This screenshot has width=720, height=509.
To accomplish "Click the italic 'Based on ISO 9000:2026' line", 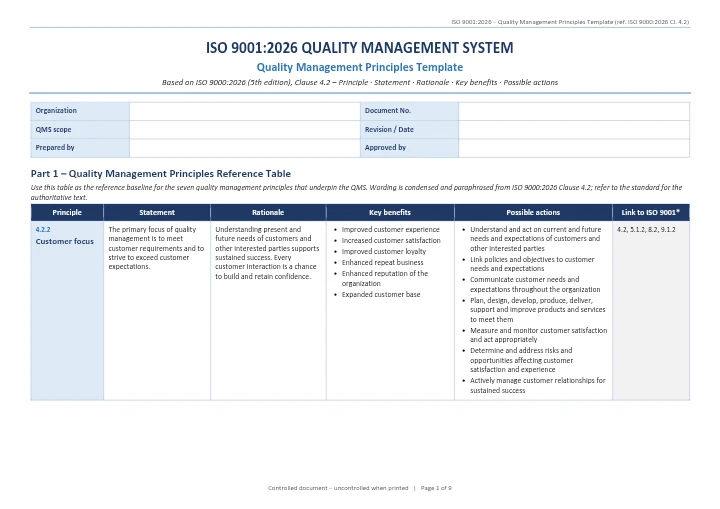I will point(360,83).
